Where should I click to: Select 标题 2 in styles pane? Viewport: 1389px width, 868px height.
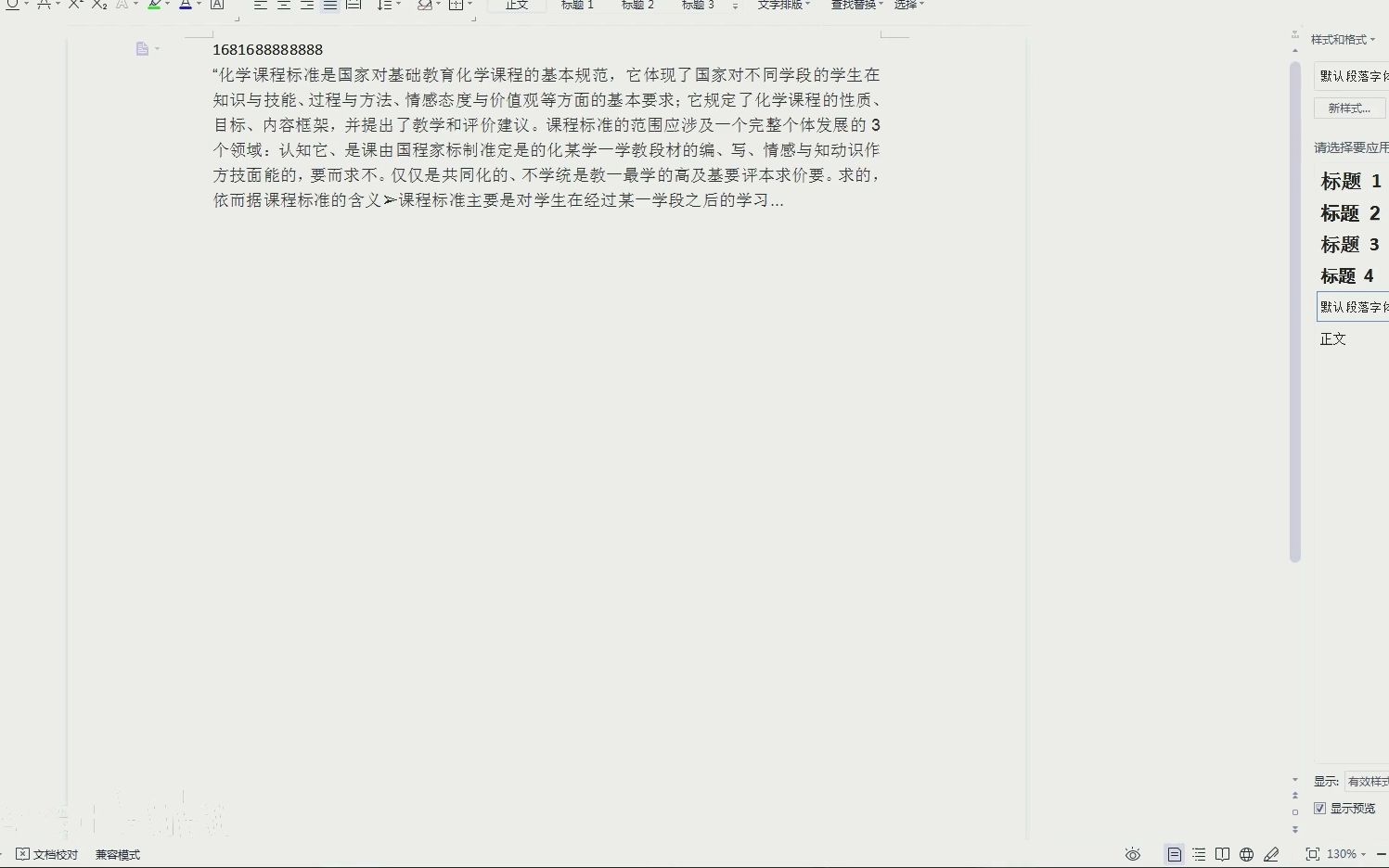coord(1352,212)
